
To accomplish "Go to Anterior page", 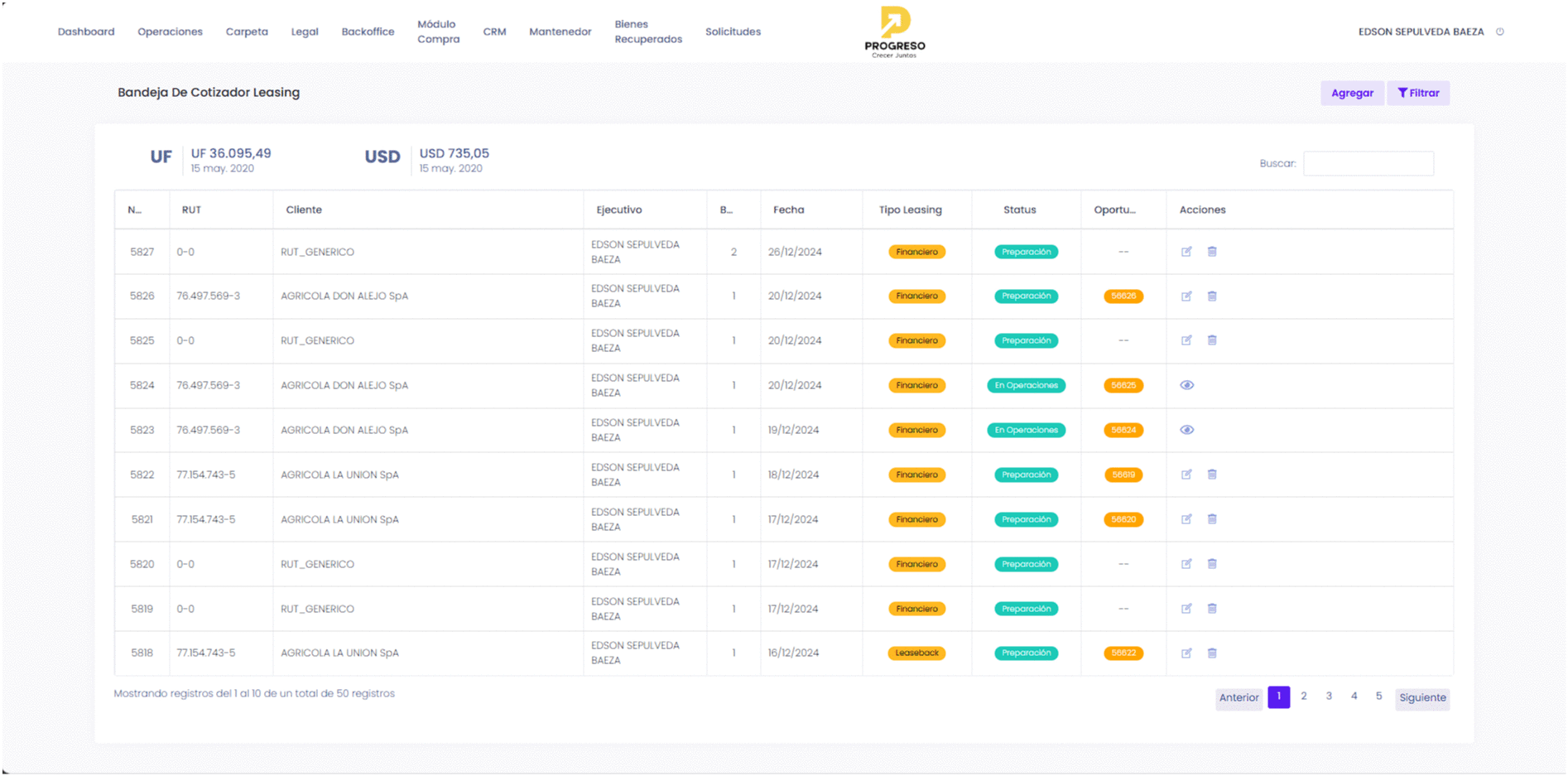I will pyautogui.click(x=1239, y=698).
